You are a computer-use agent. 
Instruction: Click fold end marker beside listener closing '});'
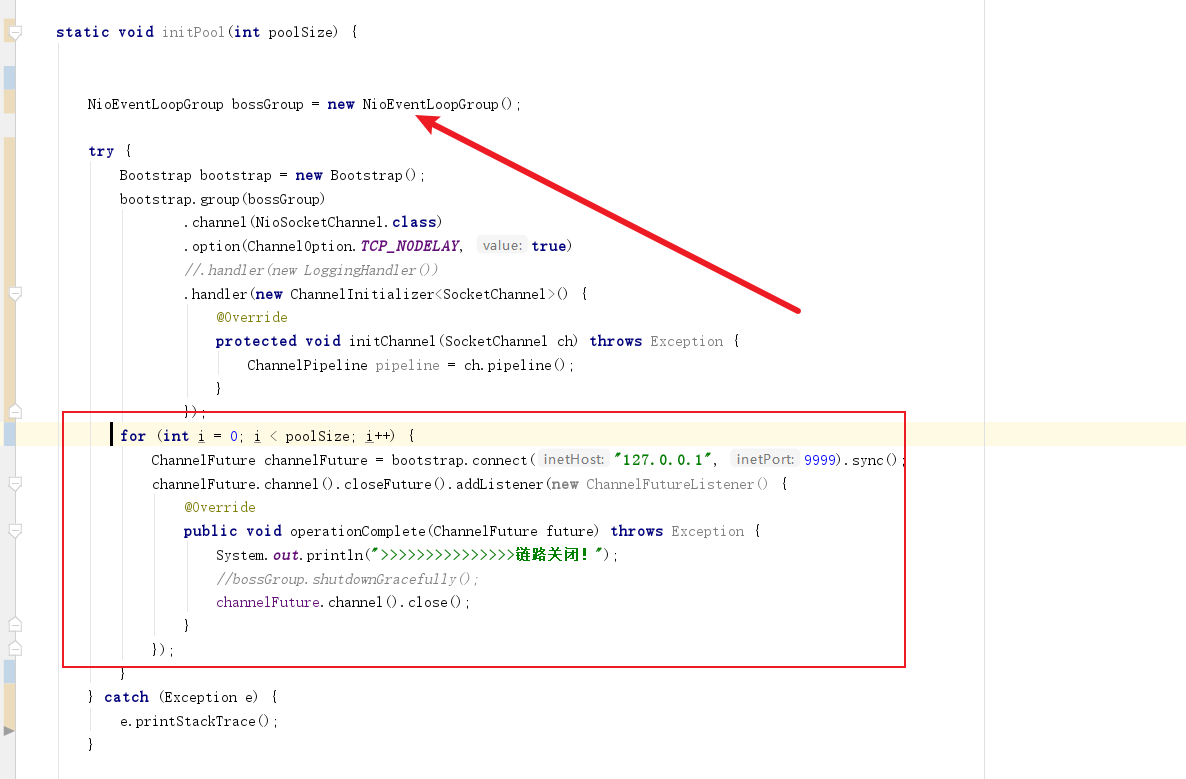tap(14, 649)
